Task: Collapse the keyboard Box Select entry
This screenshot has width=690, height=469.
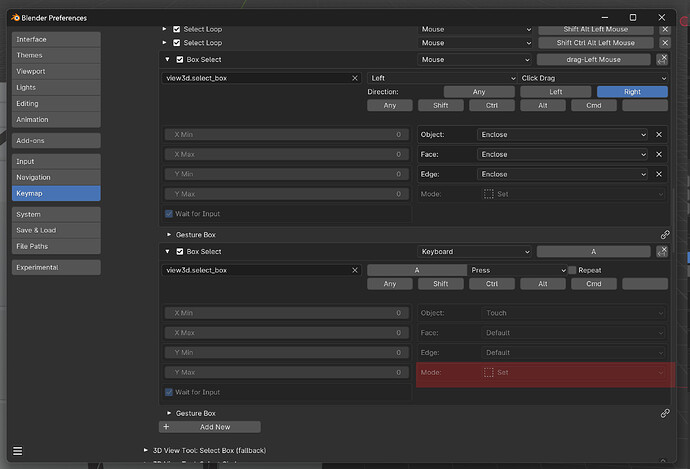Action: tap(167, 252)
